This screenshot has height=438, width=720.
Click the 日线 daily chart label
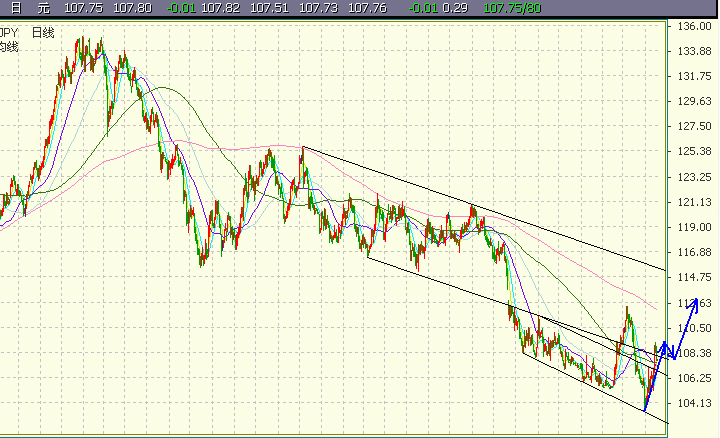click(x=43, y=33)
